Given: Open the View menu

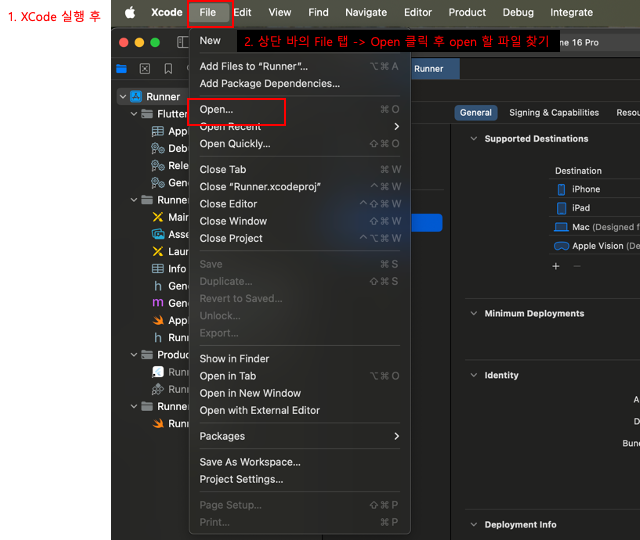Looking at the screenshot, I should point(280,13).
